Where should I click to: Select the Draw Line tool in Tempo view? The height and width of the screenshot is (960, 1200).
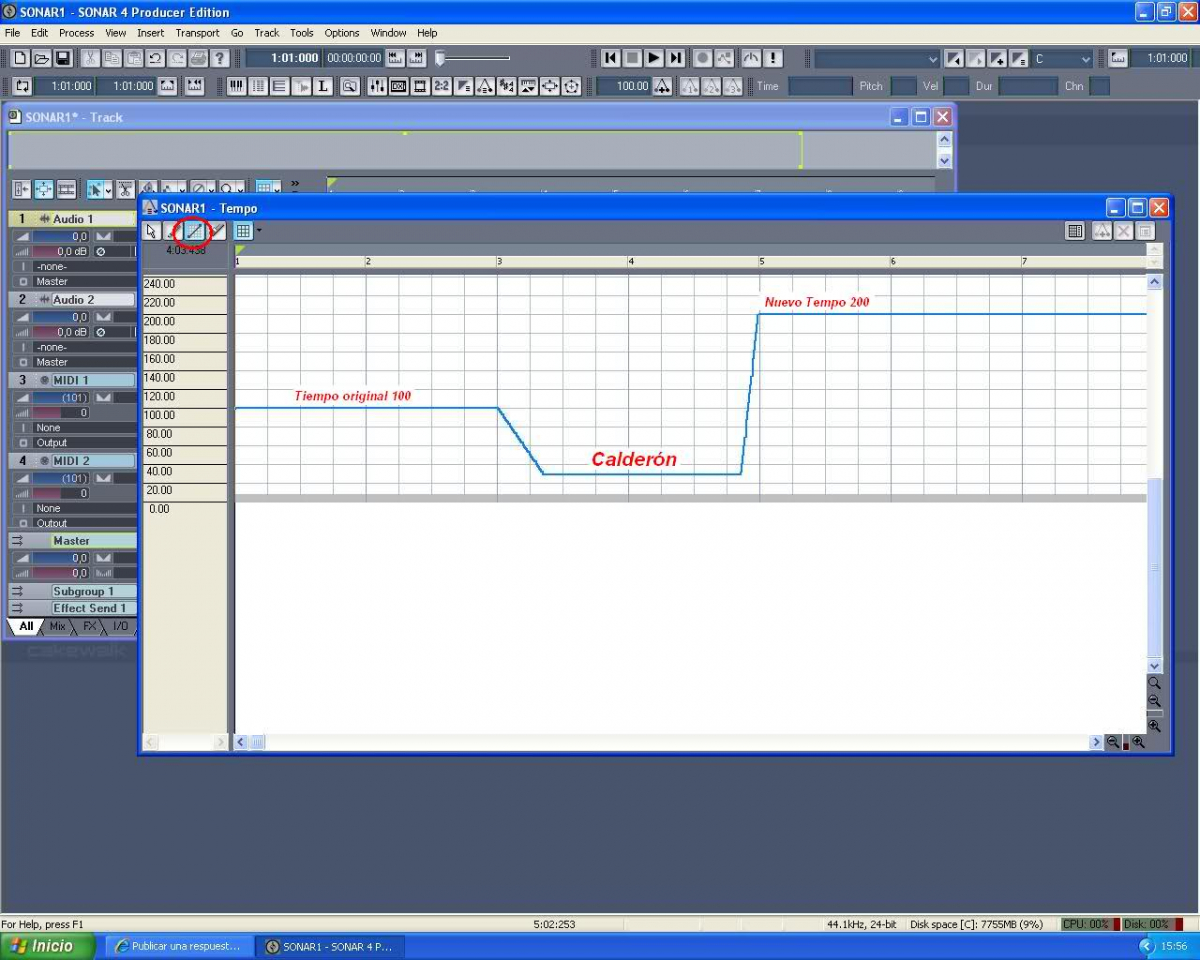(x=194, y=231)
